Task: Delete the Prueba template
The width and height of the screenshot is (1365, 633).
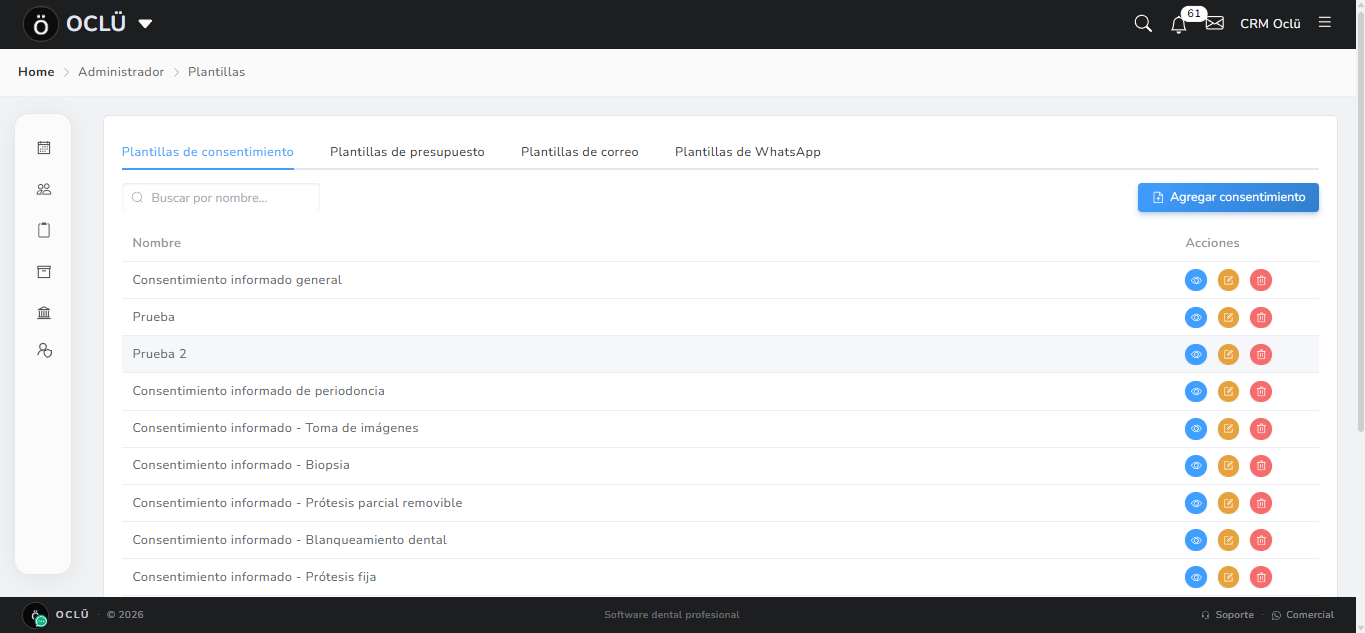Action: point(1261,317)
